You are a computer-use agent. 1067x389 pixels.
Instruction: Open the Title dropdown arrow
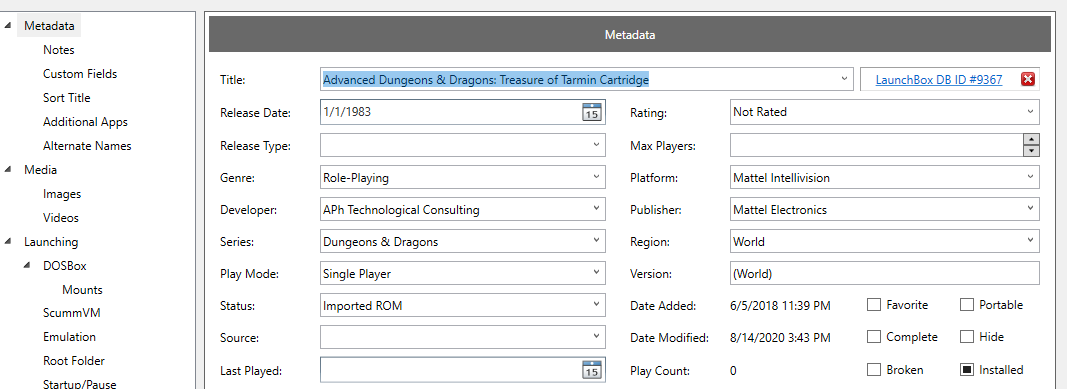(844, 78)
